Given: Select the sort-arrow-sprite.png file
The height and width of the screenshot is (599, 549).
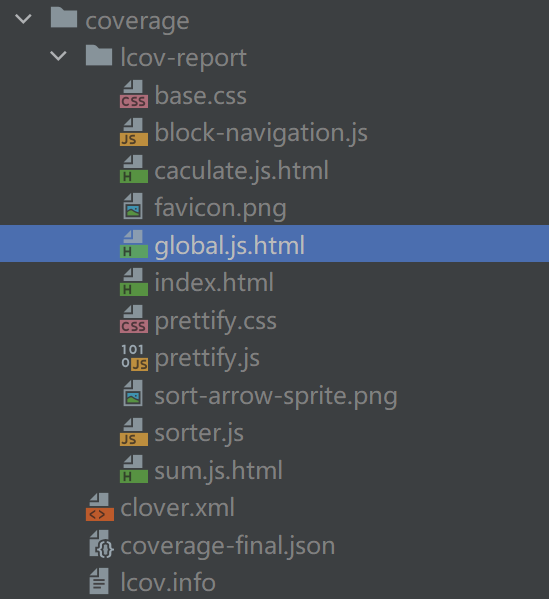Looking at the screenshot, I should click(x=276, y=395).
